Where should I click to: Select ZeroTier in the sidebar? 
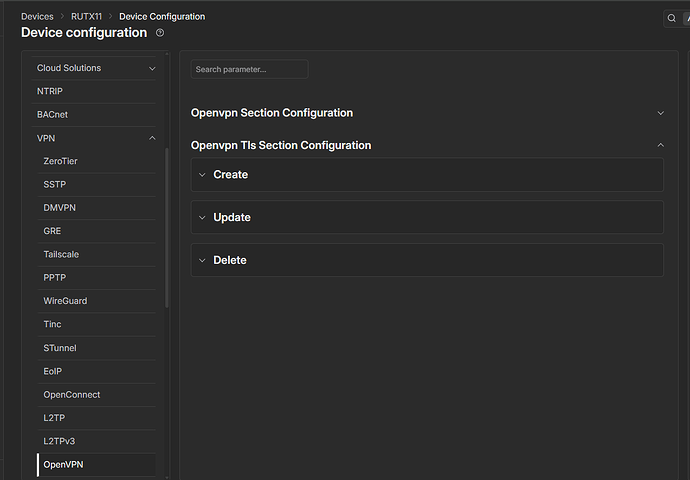tap(62, 161)
